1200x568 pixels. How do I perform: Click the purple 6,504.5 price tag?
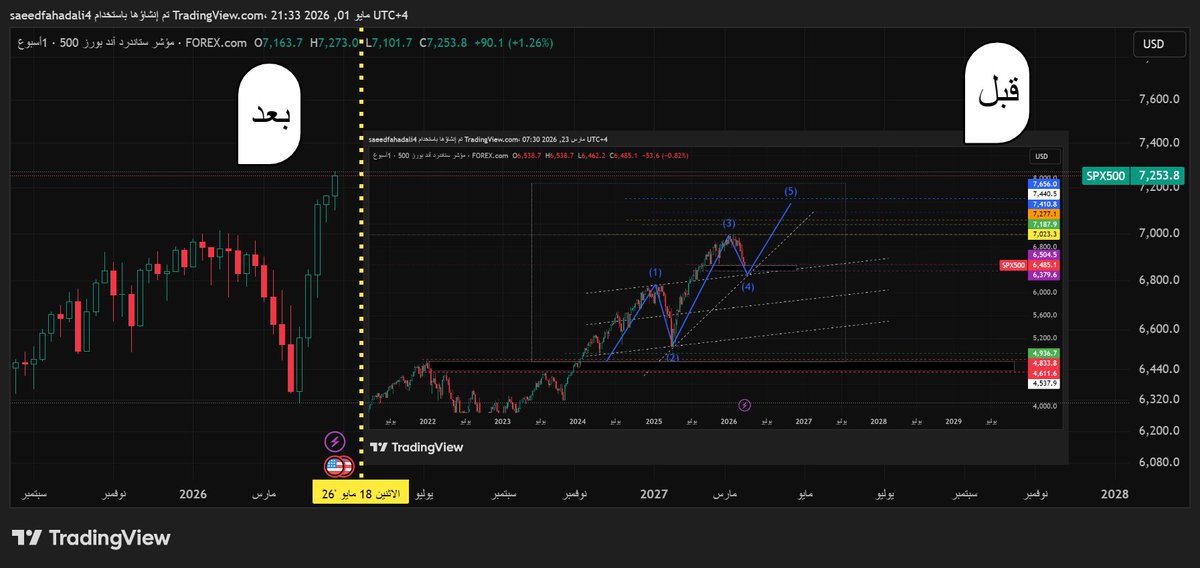(1044, 255)
